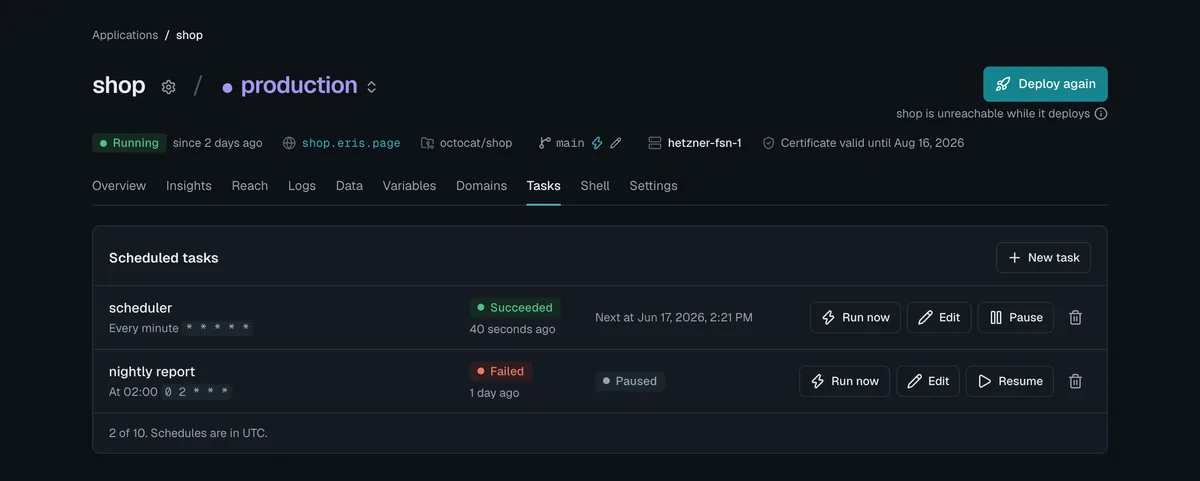
Task: Click the Failed status badge
Action: click(x=501, y=371)
